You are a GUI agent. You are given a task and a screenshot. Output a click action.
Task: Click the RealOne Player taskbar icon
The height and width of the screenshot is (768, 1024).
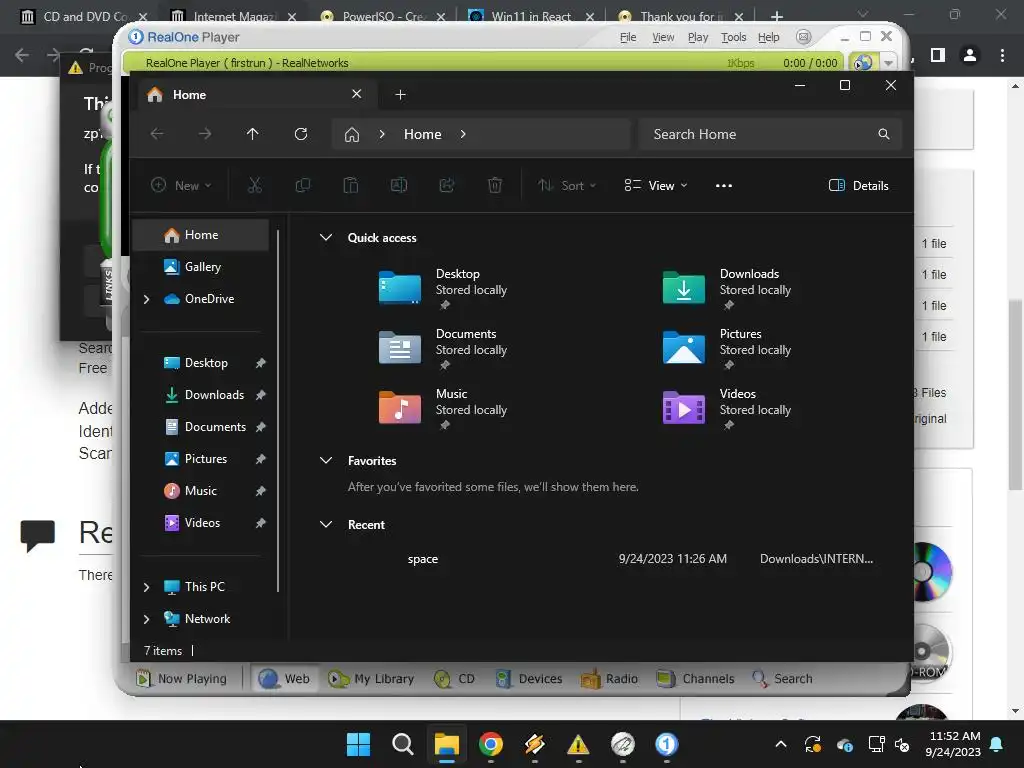point(666,744)
